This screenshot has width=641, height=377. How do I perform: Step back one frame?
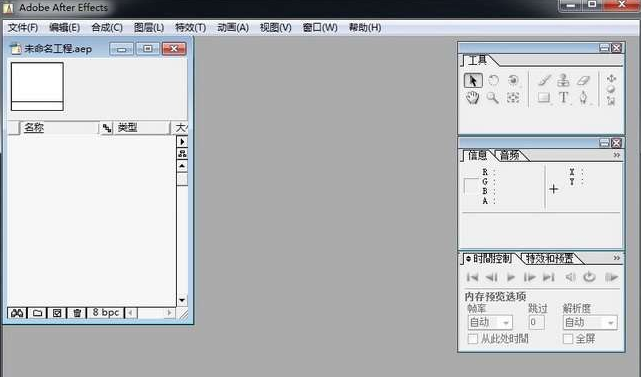pyautogui.click(x=492, y=277)
